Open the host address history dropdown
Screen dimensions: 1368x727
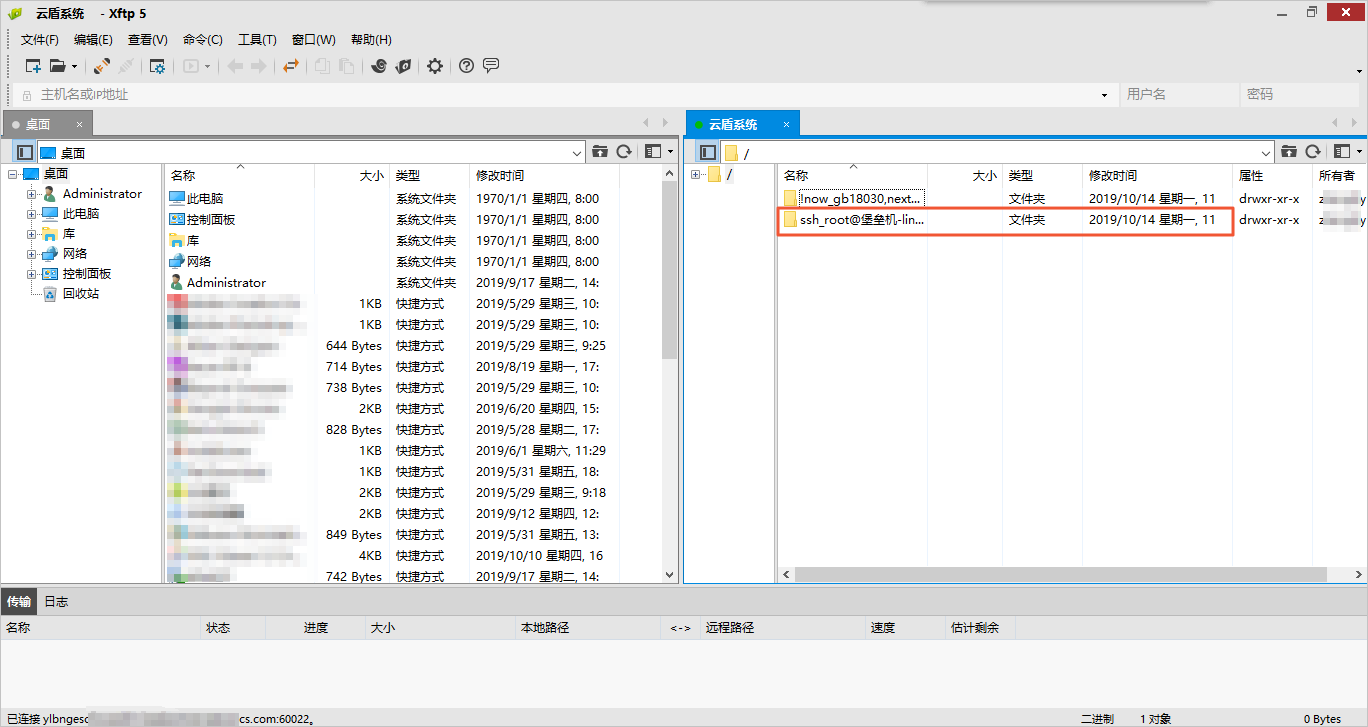click(1104, 95)
